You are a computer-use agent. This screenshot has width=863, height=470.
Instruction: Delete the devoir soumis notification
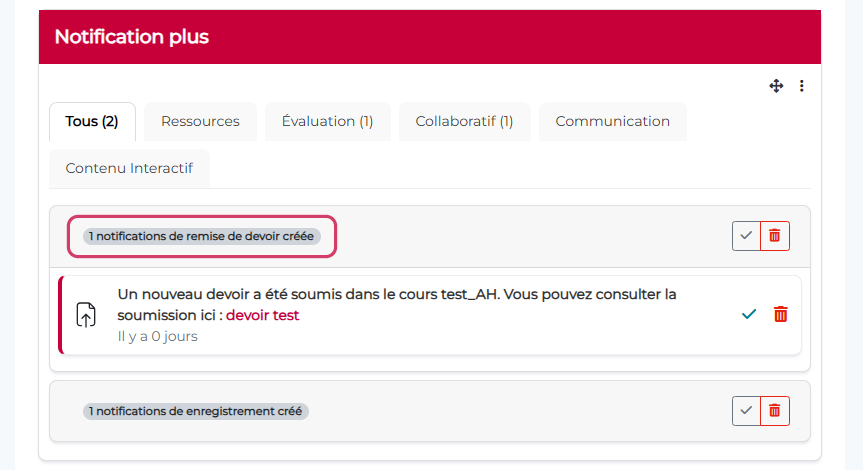pyautogui.click(x=781, y=314)
